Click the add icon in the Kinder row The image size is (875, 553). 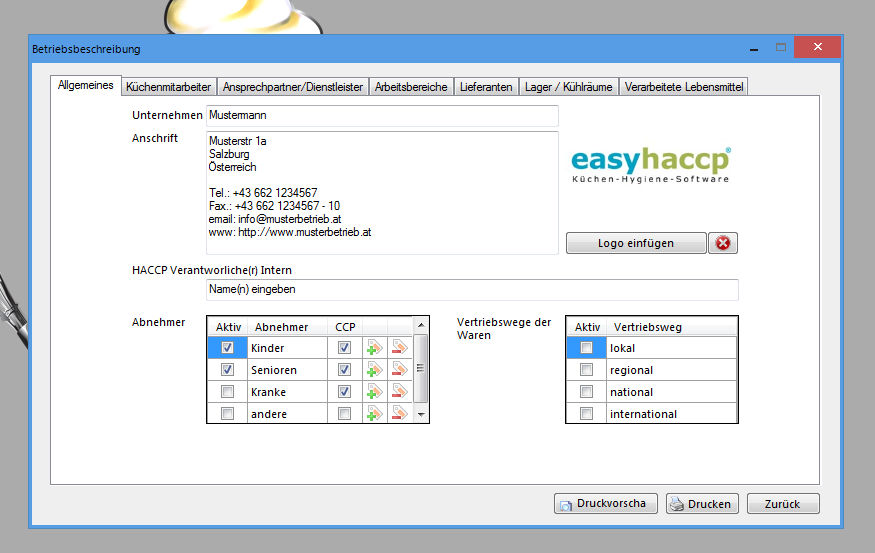click(374, 348)
